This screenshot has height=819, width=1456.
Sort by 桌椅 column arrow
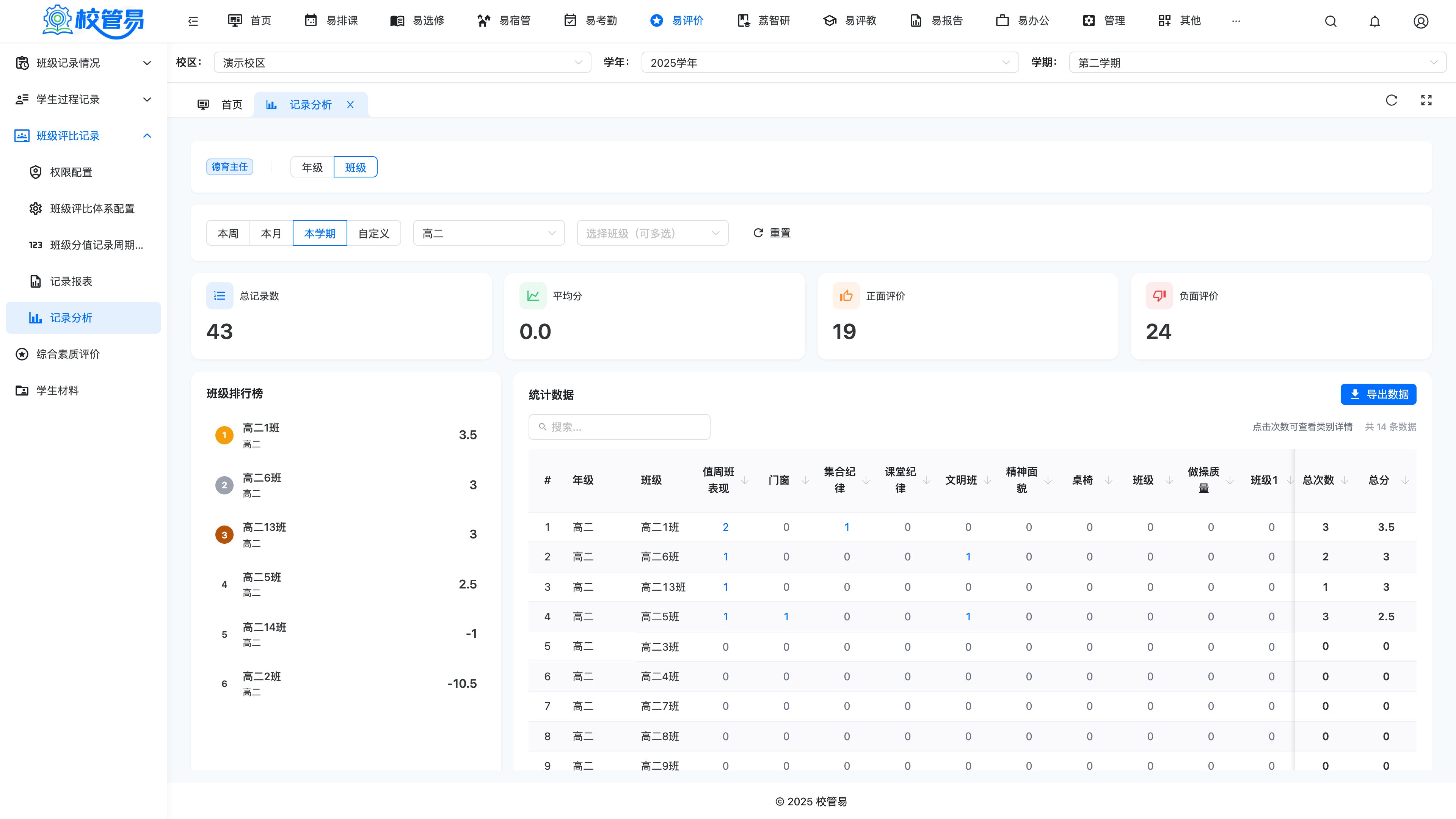coord(1108,480)
